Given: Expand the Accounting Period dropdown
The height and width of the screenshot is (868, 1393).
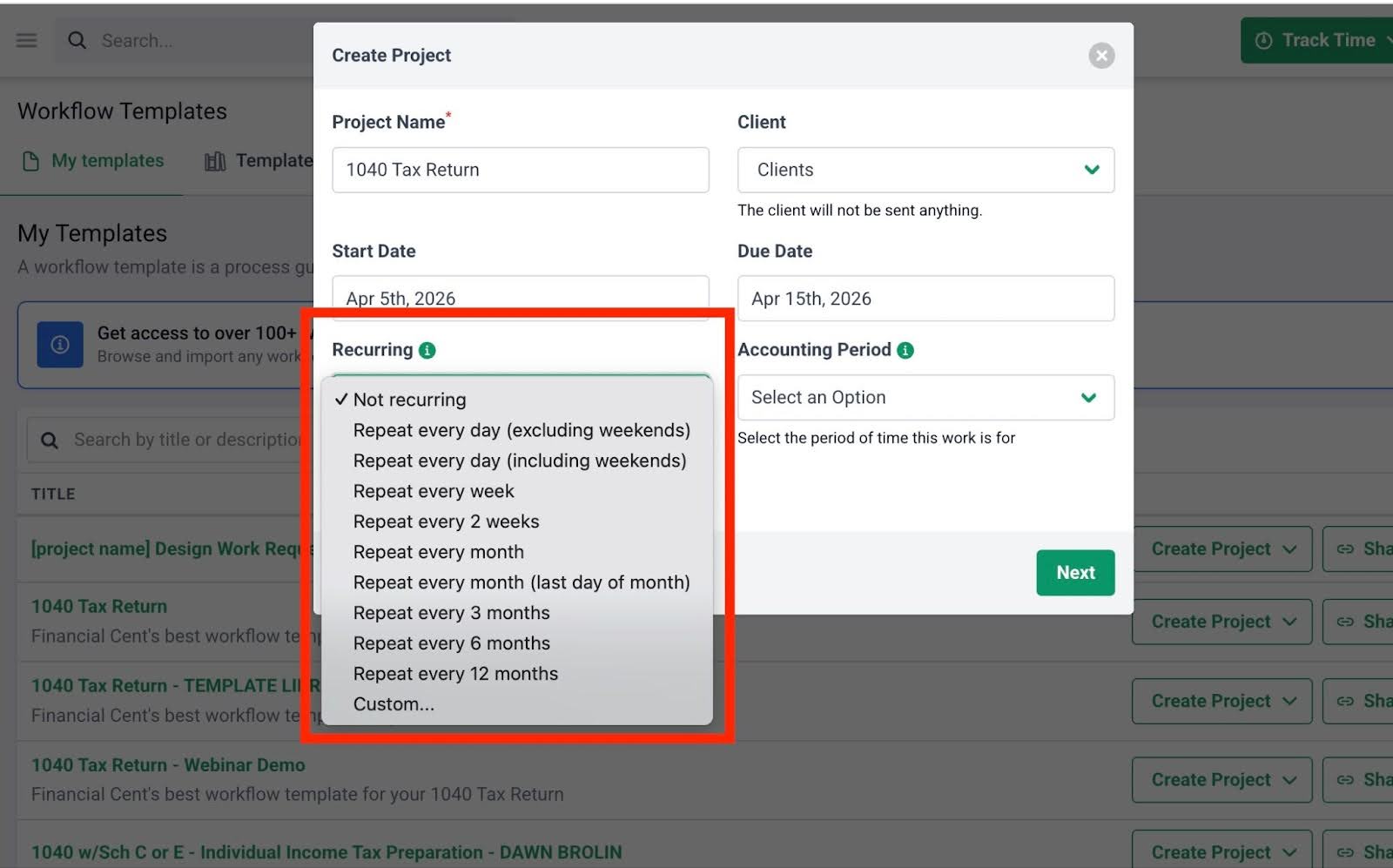Looking at the screenshot, I should [x=925, y=398].
